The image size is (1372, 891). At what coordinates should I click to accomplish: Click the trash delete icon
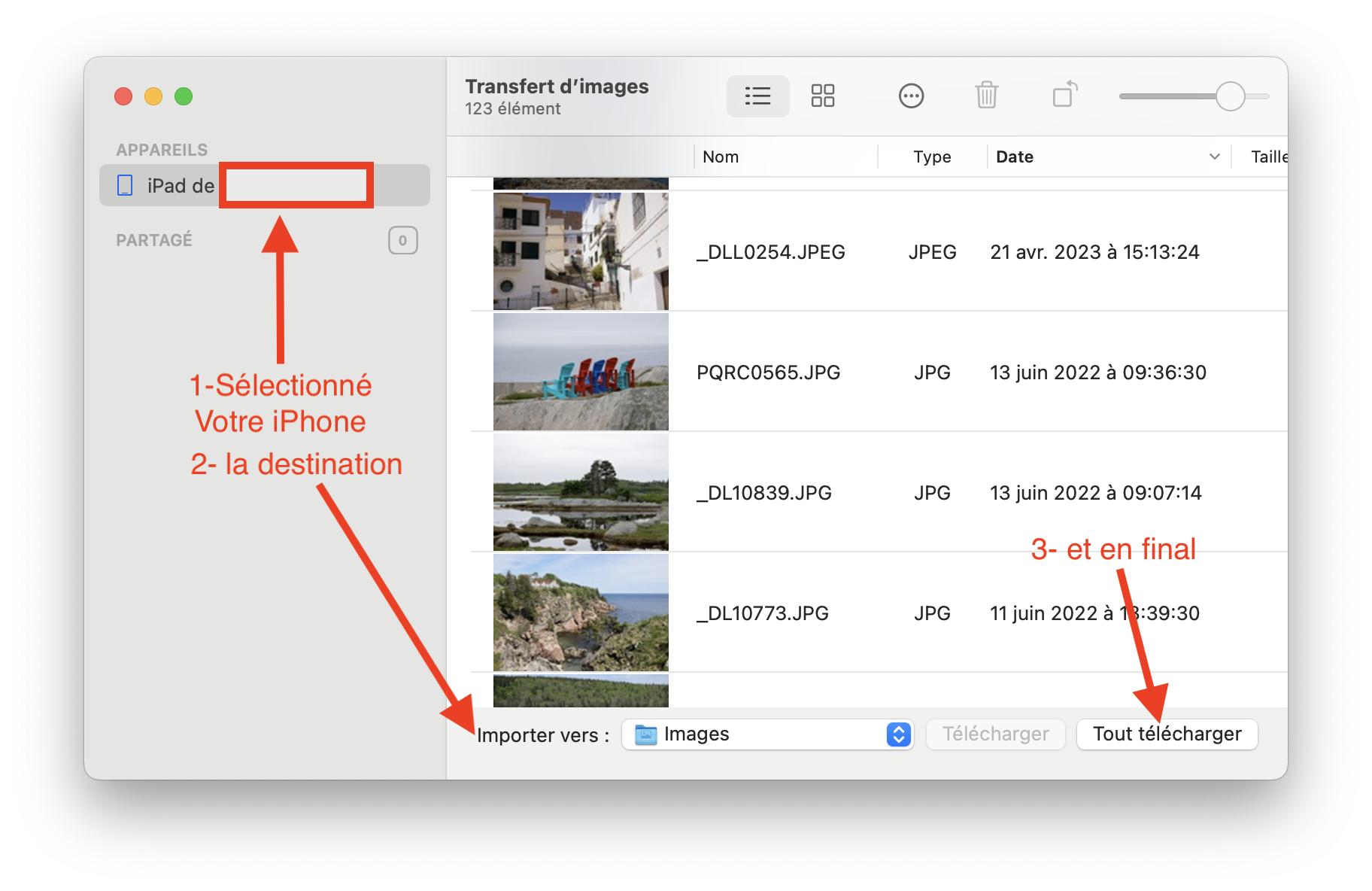[x=986, y=96]
